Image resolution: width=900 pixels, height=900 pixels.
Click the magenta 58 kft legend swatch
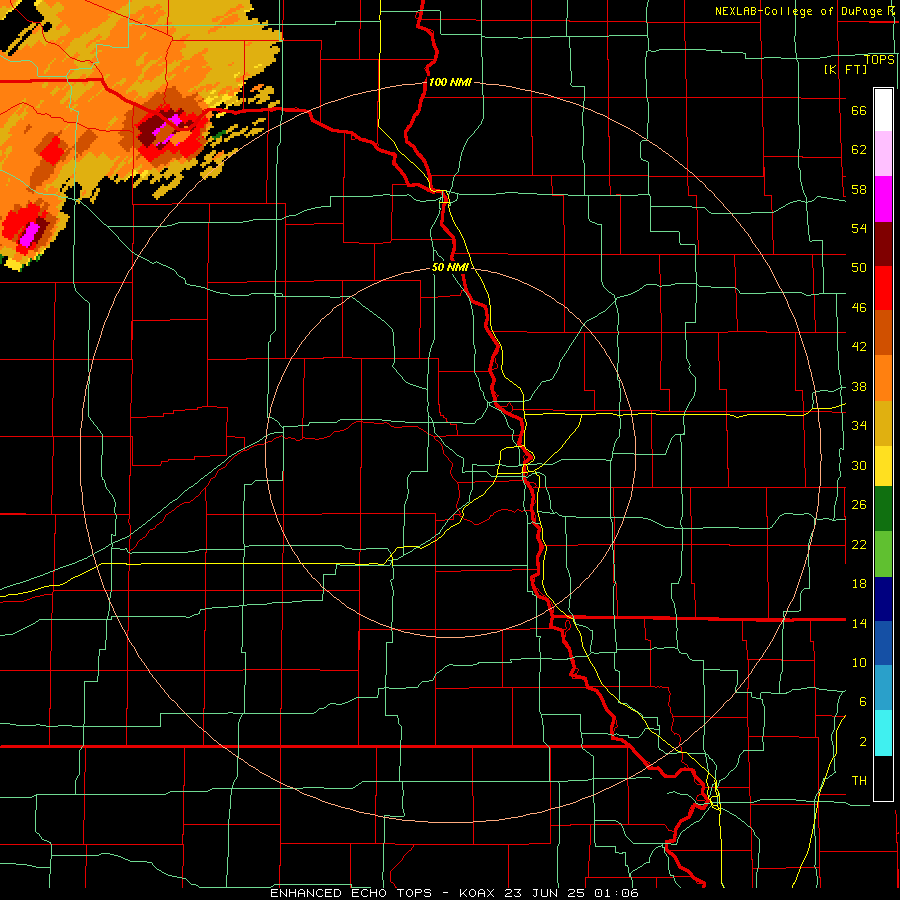pyautogui.click(x=883, y=199)
